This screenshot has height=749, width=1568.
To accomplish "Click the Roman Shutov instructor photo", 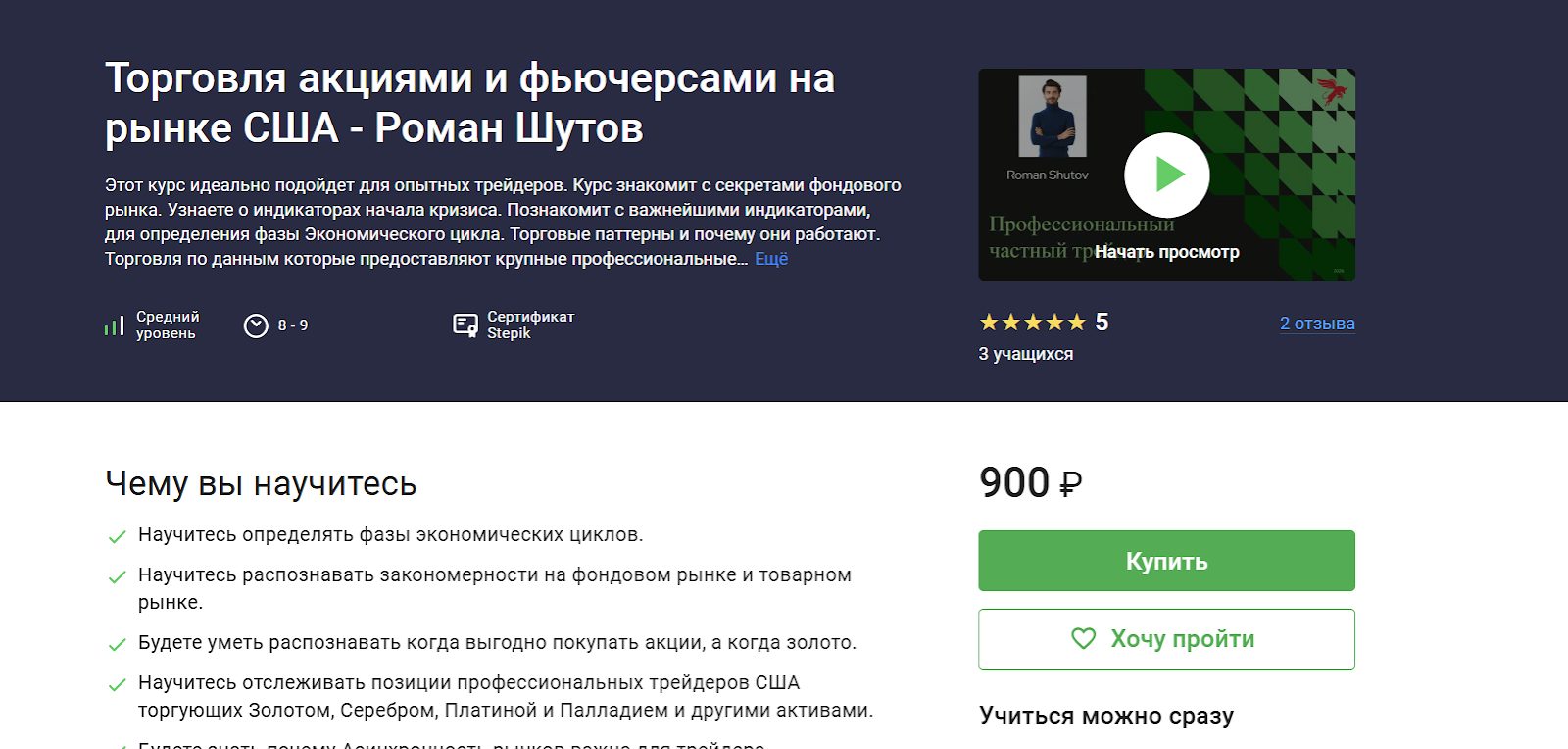I will [x=1052, y=117].
